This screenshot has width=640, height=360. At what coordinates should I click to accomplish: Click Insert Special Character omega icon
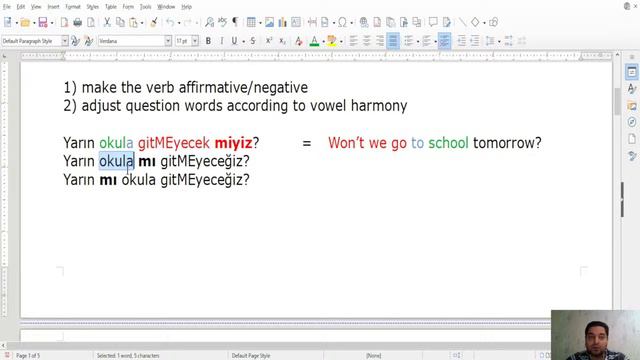342,22
